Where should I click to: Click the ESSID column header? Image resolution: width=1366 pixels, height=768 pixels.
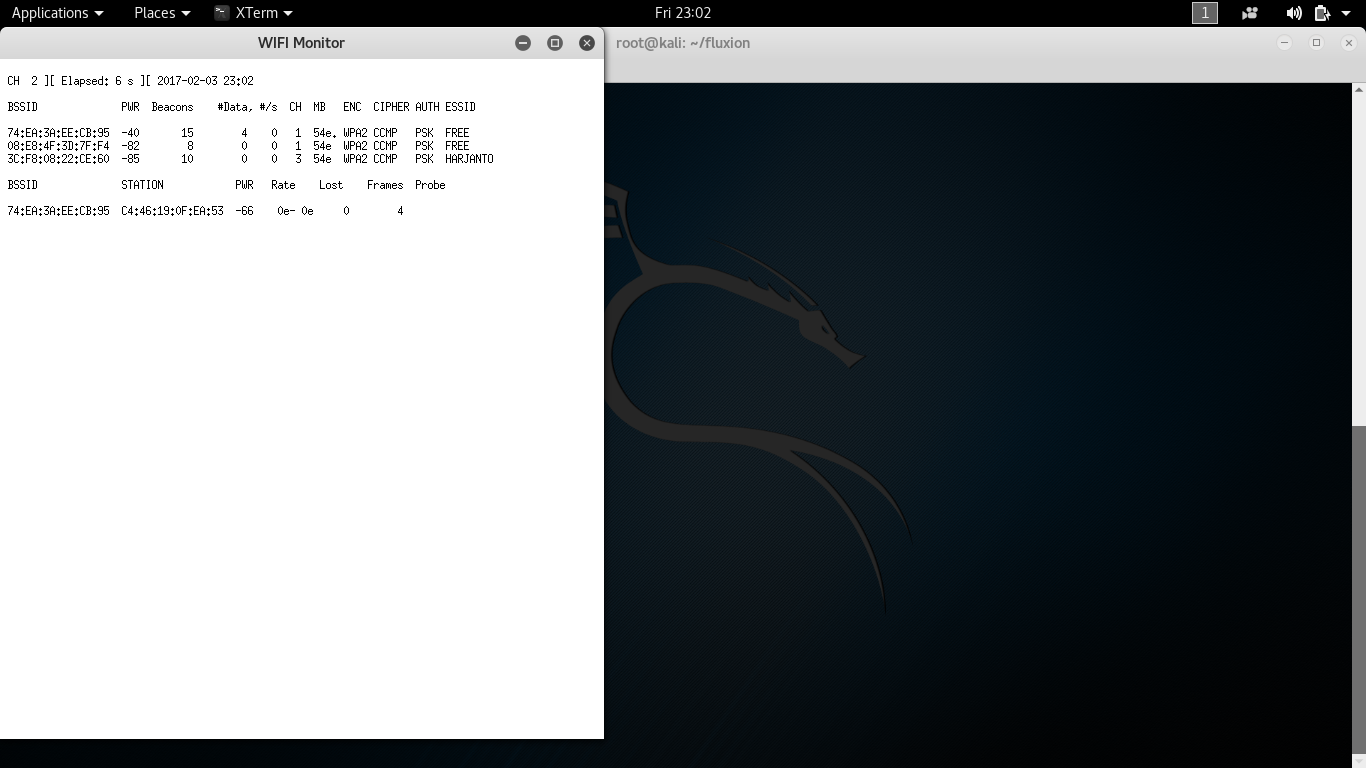pos(460,107)
